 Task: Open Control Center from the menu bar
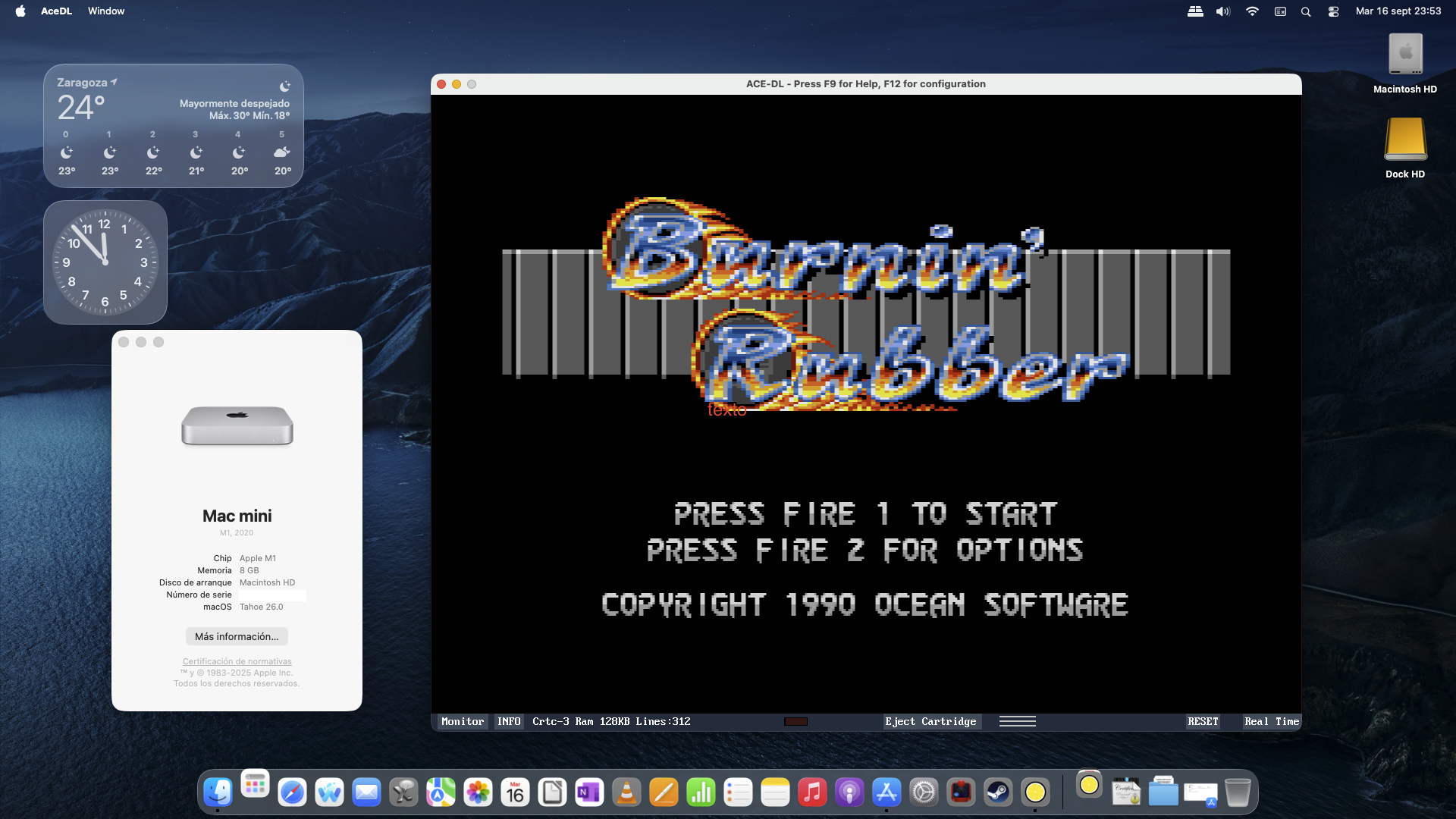(x=1333, y=11)
